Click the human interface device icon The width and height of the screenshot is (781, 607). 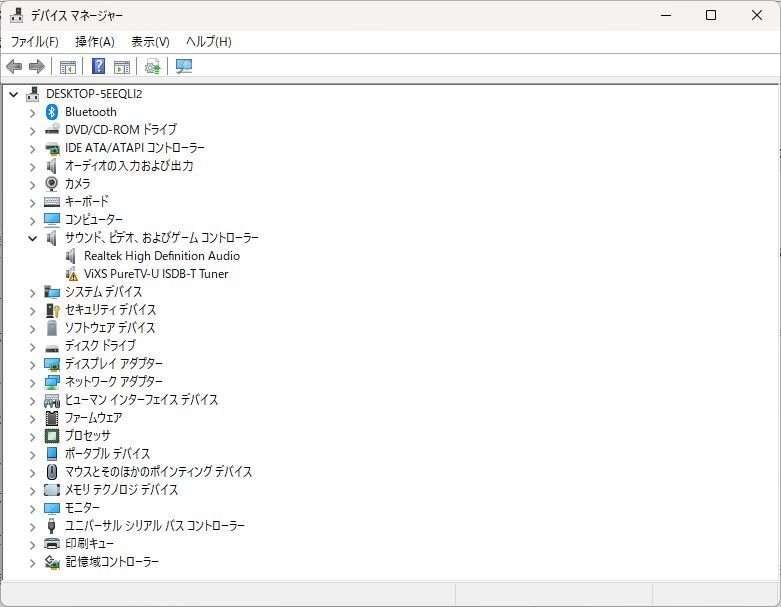tap(52, 400)
